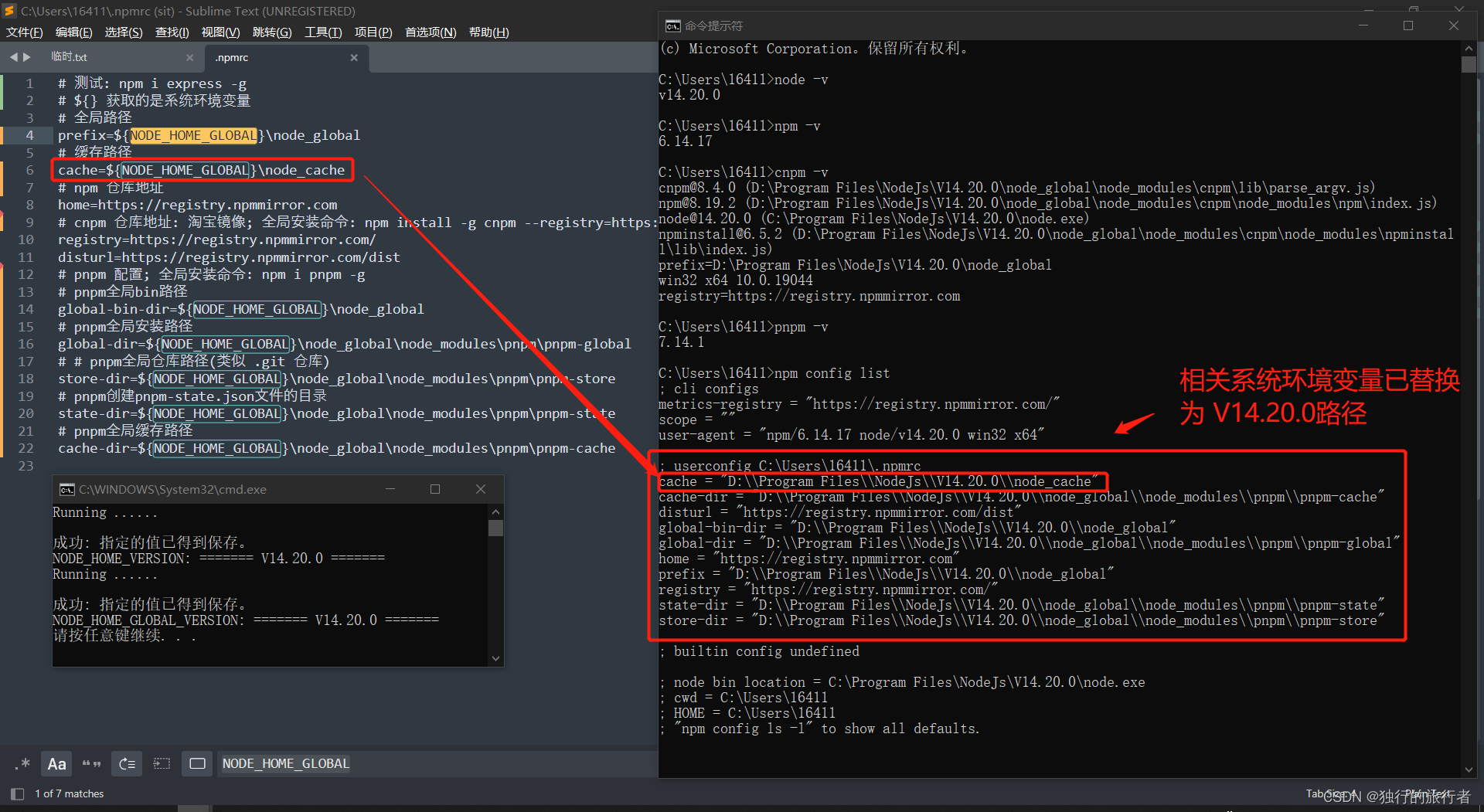The width and height of the screenshot is (1484, 812).
Task: Click '; builtin config undefined' line
Action: coord(759,651)
